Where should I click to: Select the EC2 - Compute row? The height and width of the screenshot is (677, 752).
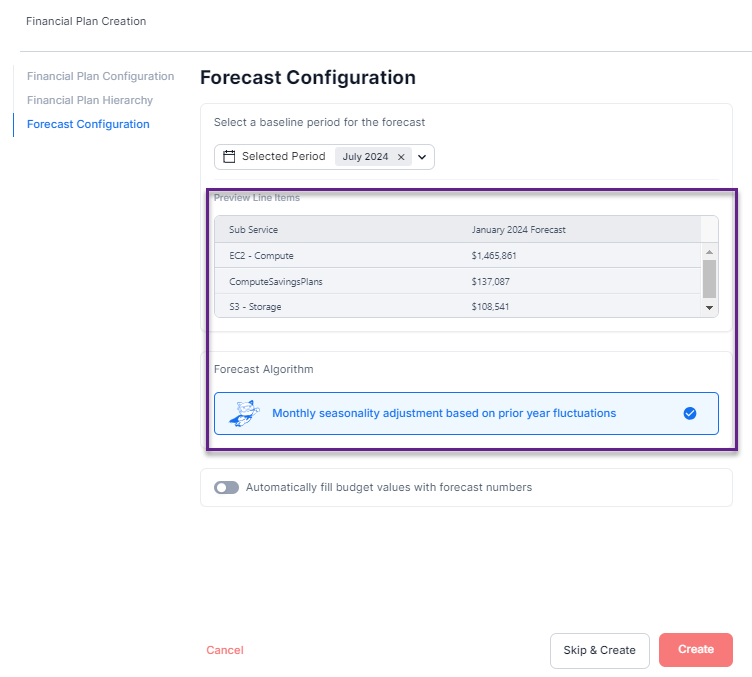(261, 256)
